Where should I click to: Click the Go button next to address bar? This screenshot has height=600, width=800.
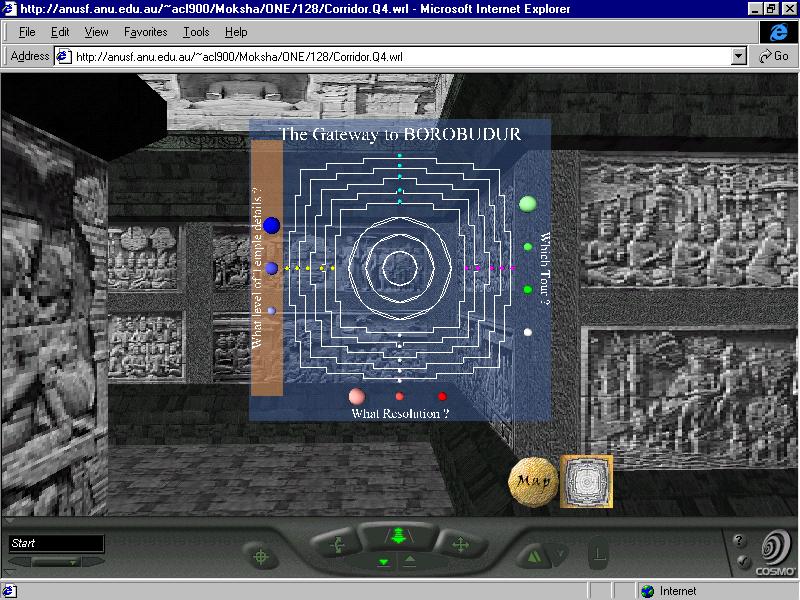tap(773, 57)
